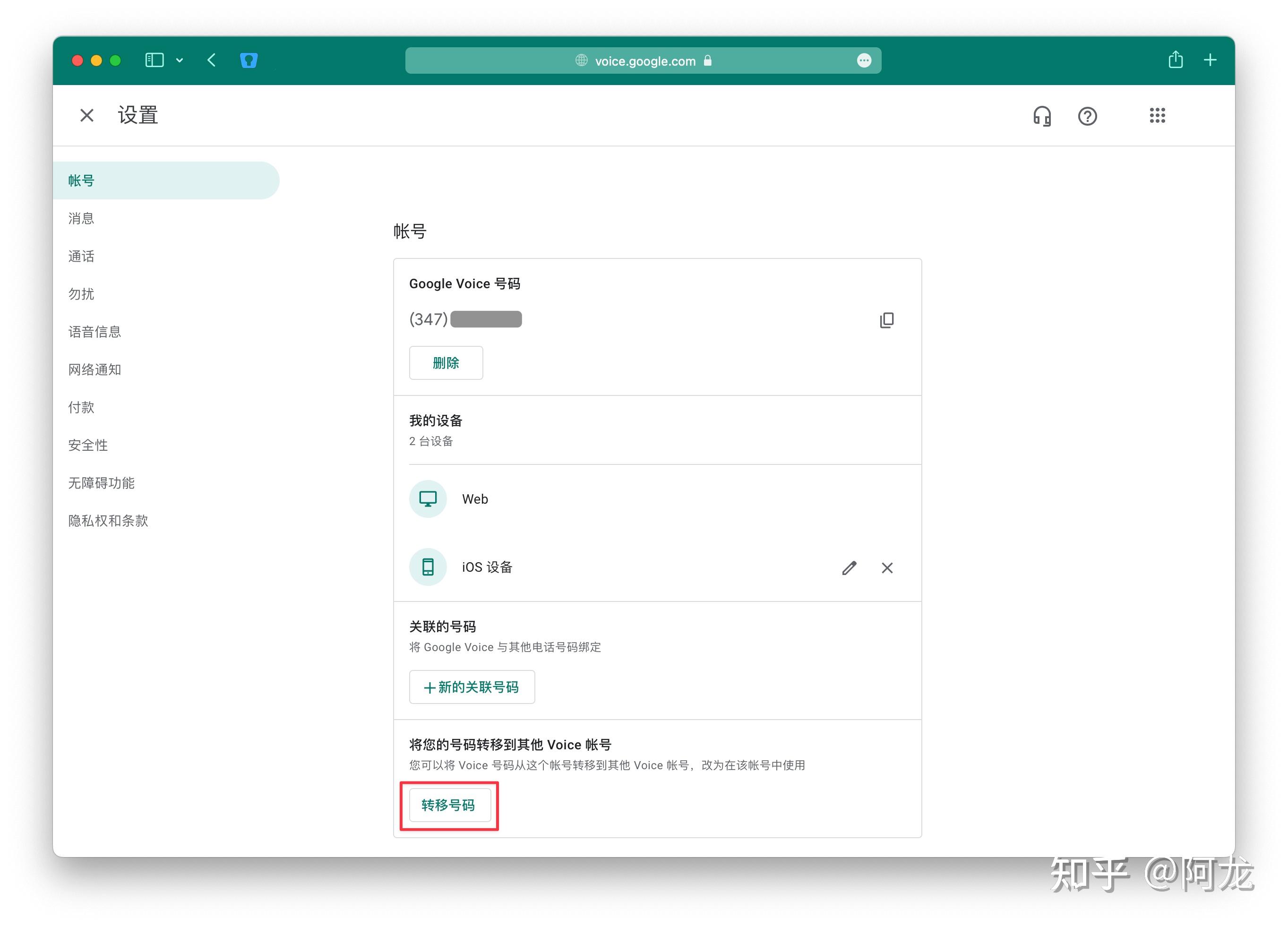Select 消息 in the settings sidebar
The width and height of the screenshot is (1288, 927).
81,218
